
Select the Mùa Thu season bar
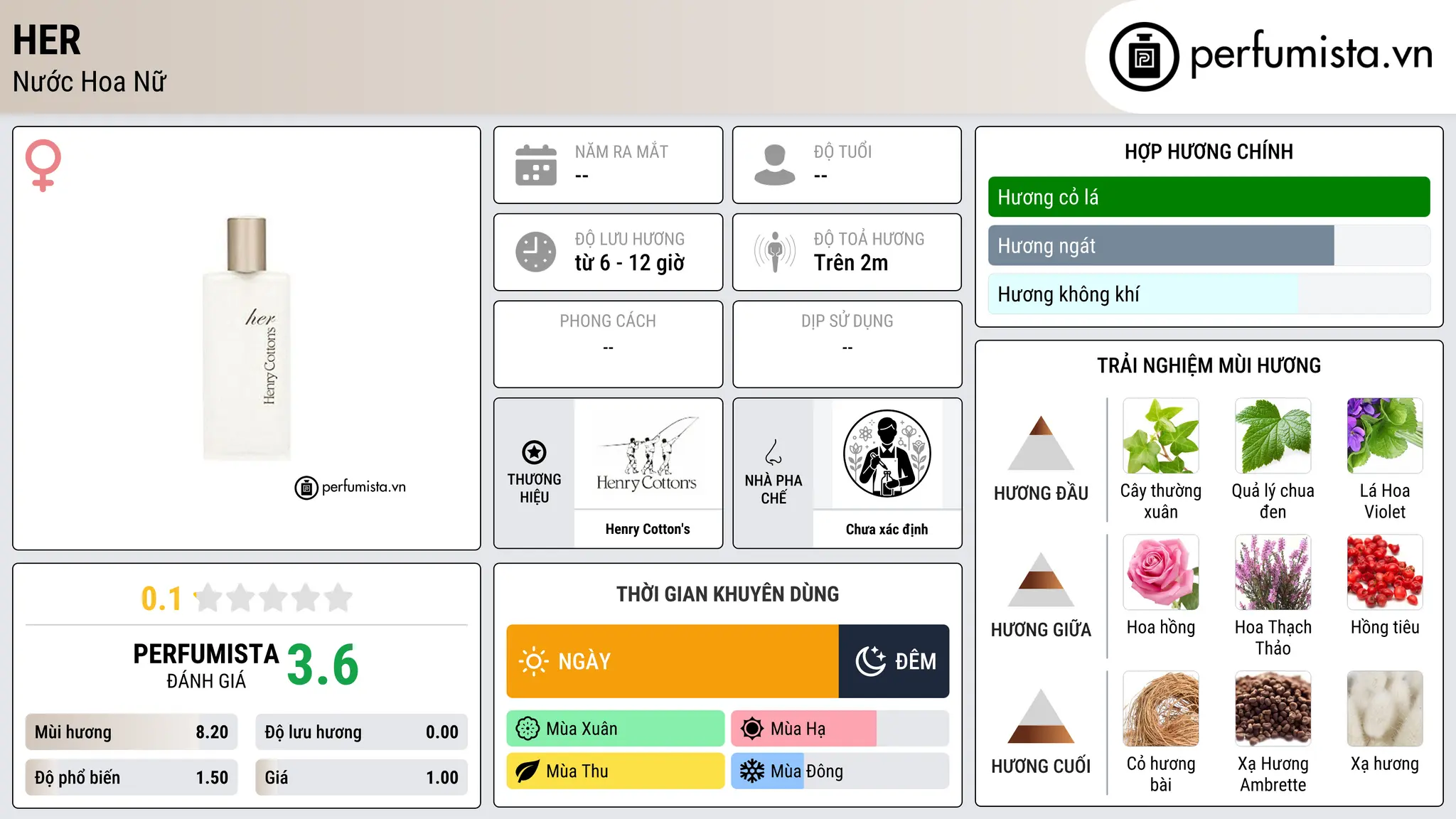616,771
